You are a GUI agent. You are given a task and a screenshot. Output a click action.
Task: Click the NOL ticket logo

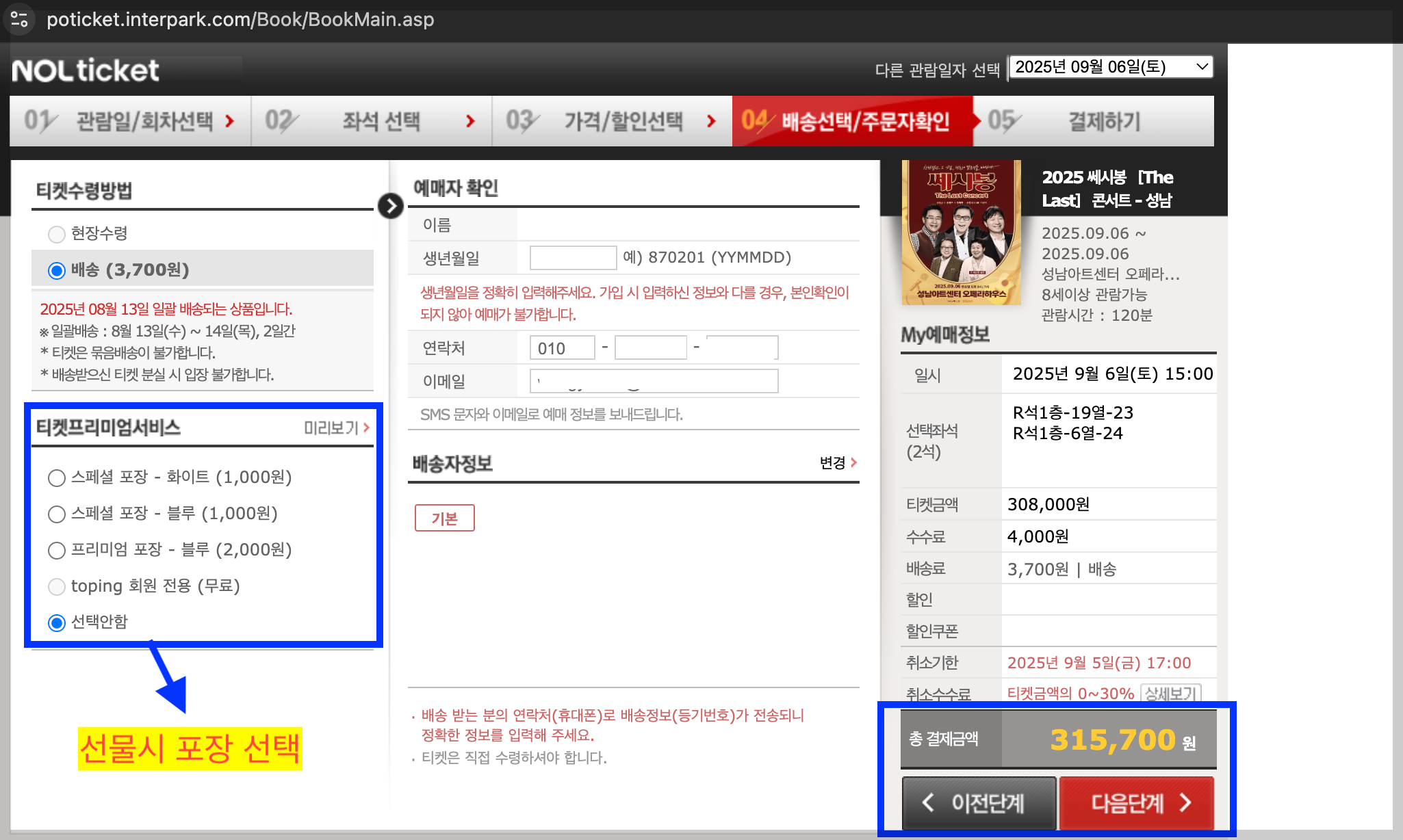pyautogui.click(x=86, y=70)
